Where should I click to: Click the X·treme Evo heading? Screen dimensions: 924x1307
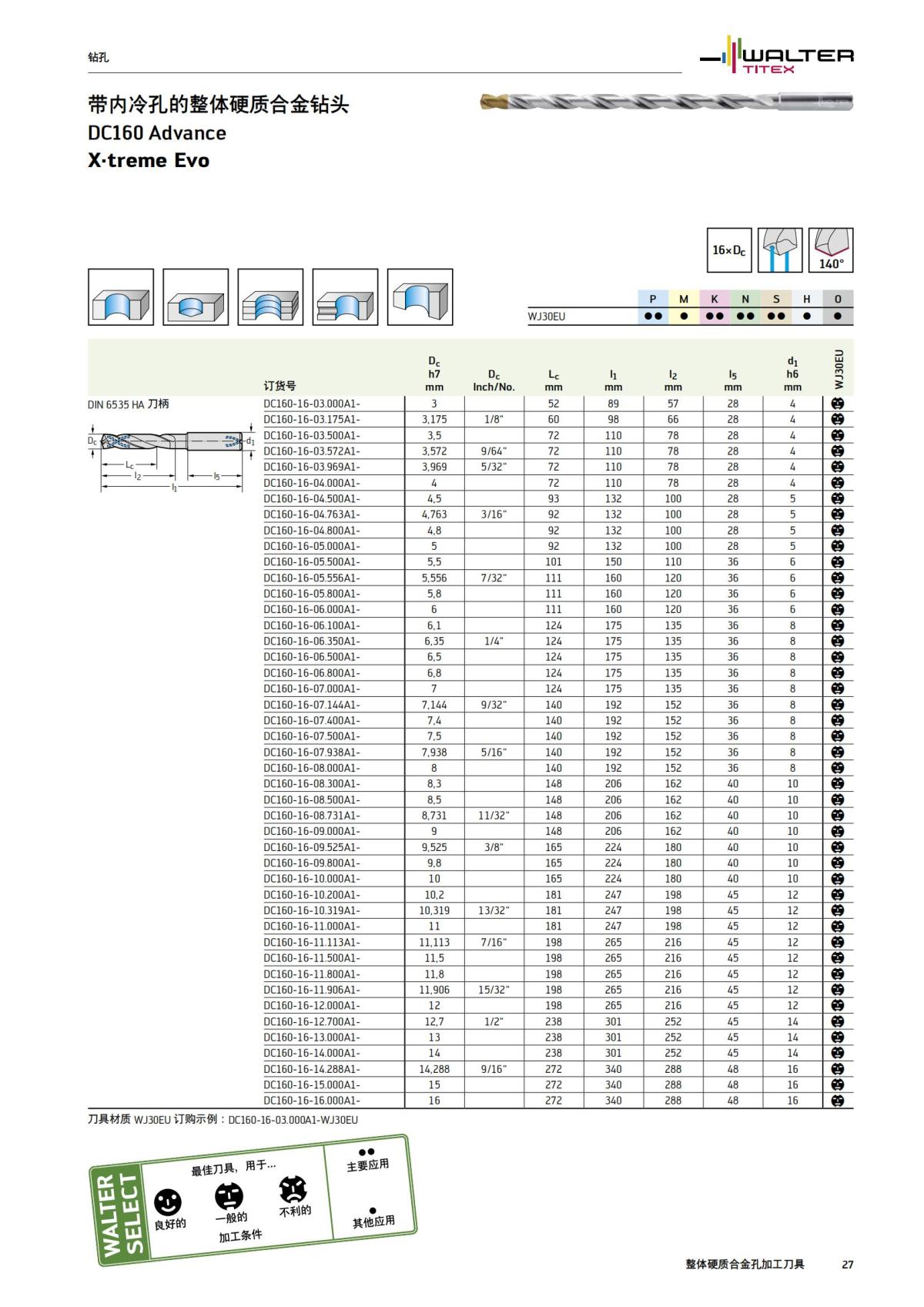pyautogui.click(x=149, y=160)
